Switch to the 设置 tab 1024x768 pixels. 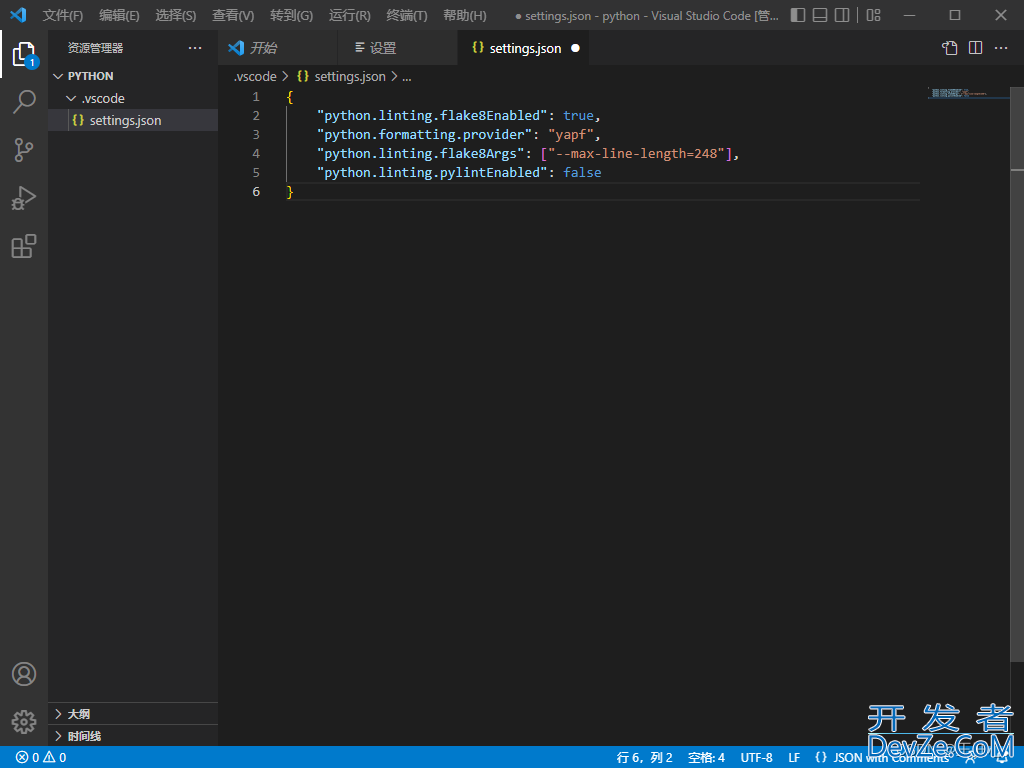click(x=398, y=48)
